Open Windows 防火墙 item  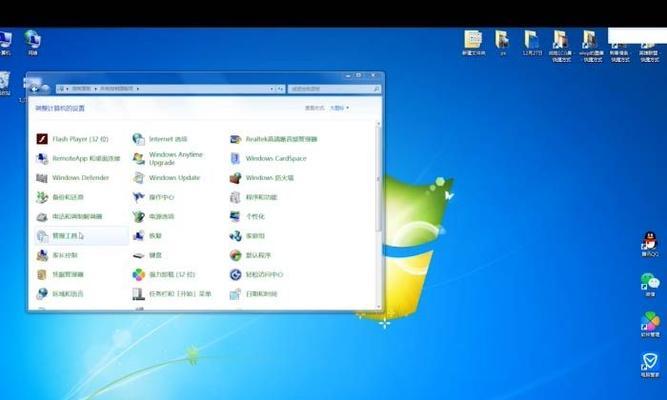262,178
